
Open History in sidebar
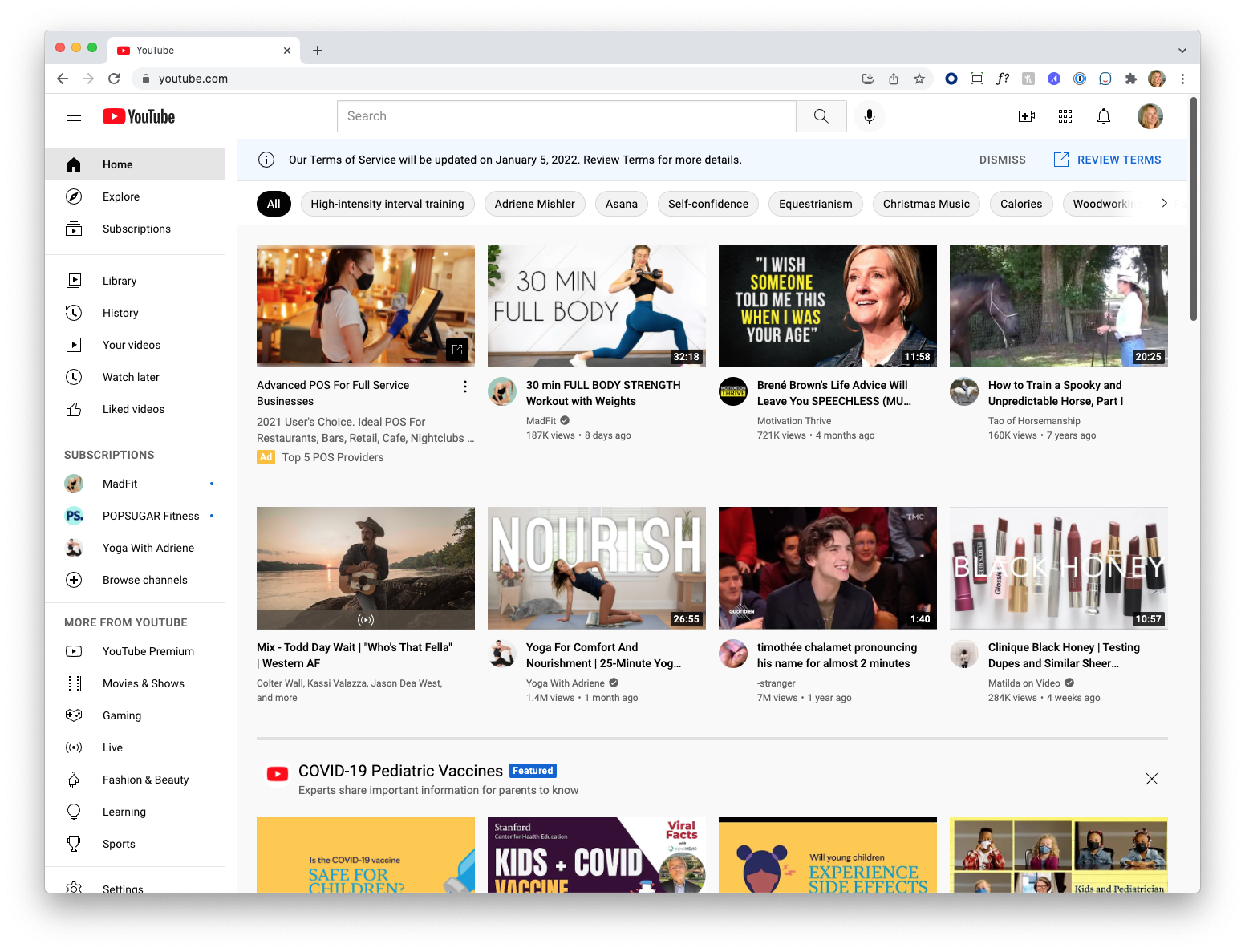point(135,313)
